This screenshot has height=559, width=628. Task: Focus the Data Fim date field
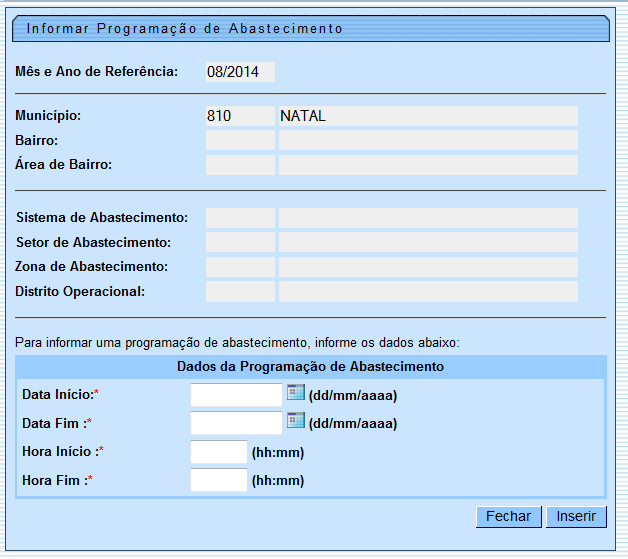236,423
